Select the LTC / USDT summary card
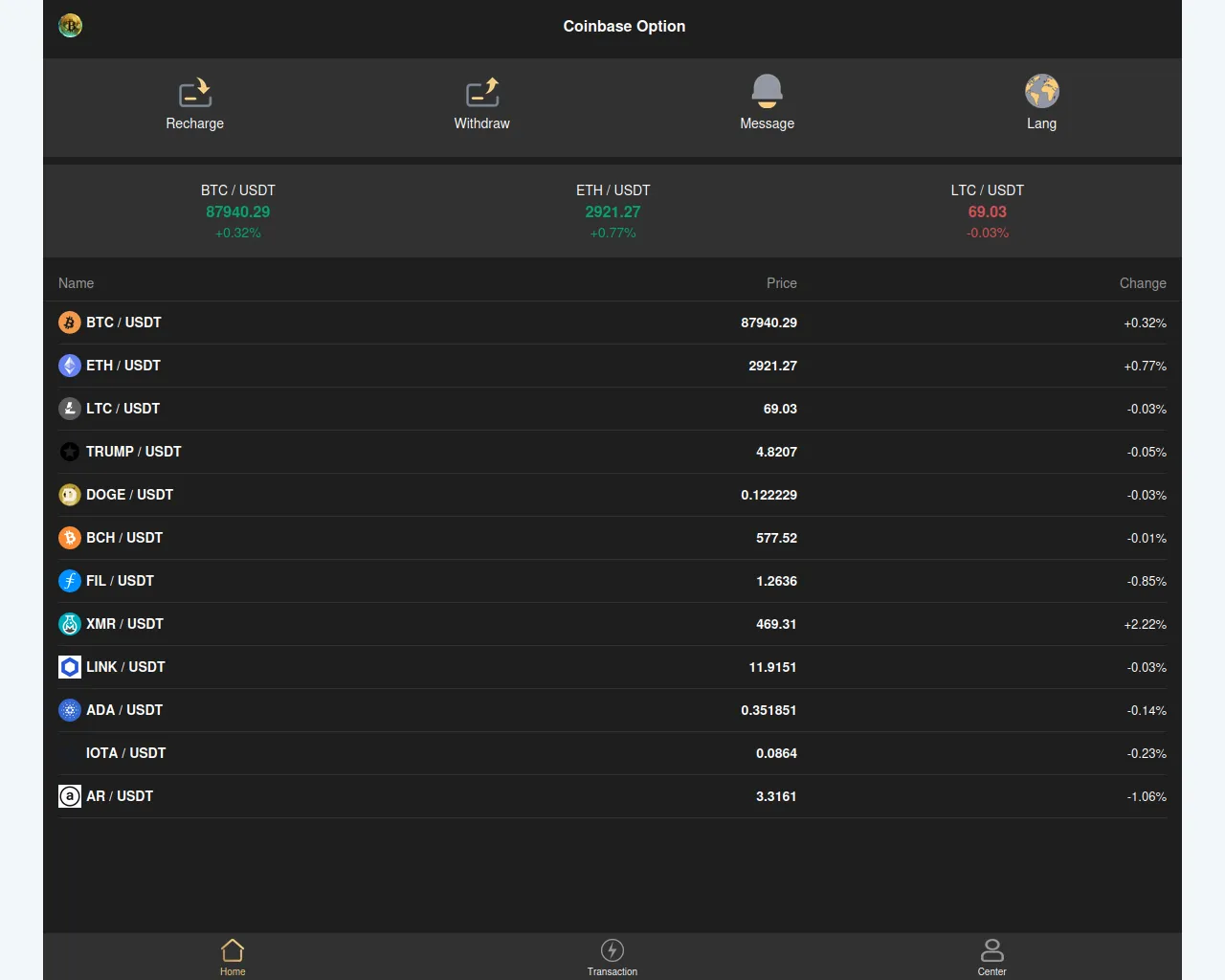 [x=987, y=212]
